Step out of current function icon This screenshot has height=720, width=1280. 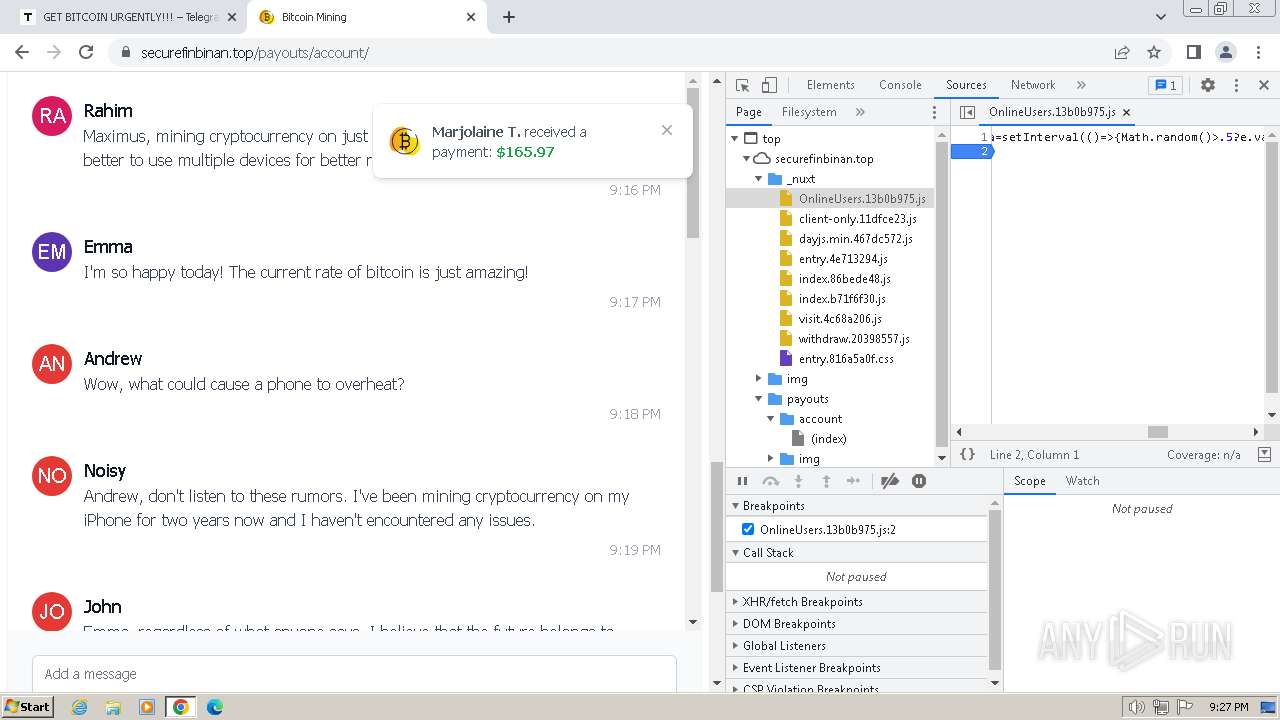coord(826,481)
